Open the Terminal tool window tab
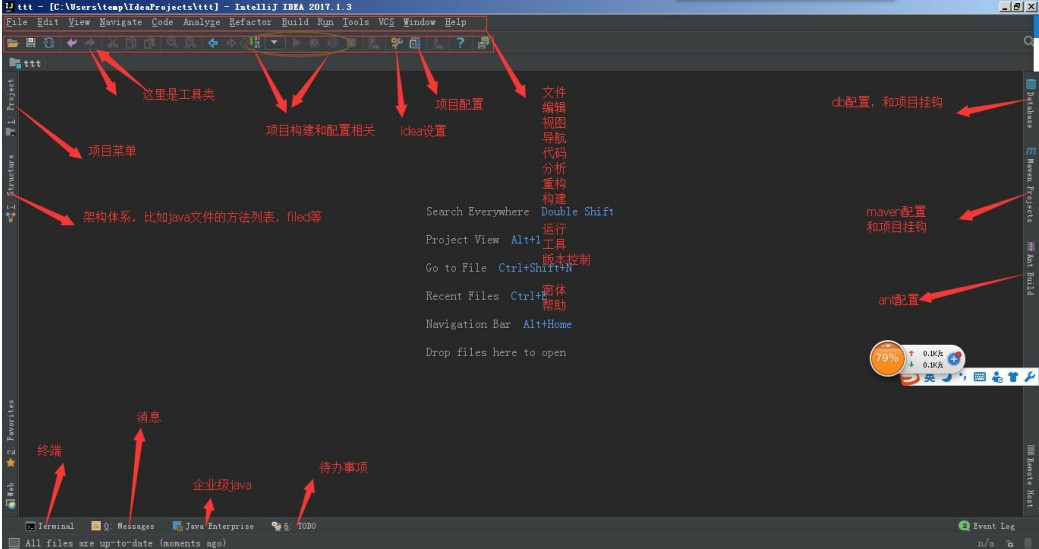This screenshot has height=549, width=1039. click(50, 526)
